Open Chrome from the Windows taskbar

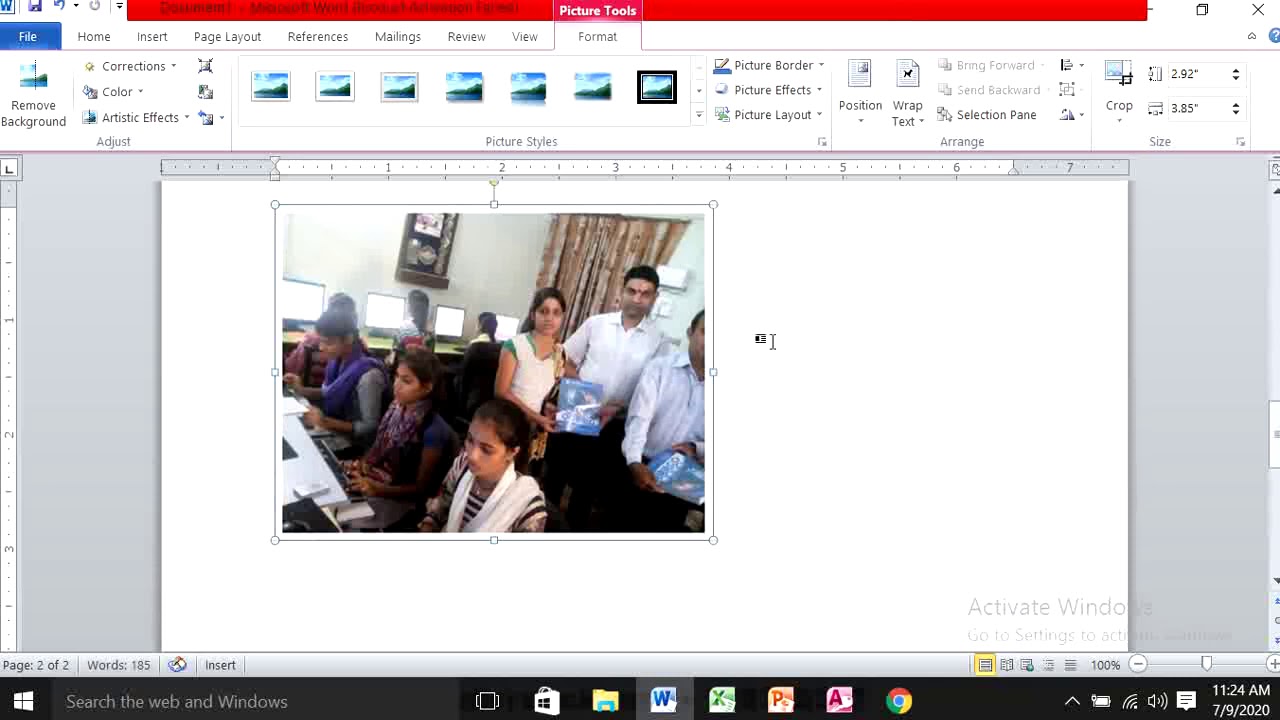pyautogui.click(x=898, y=701)
